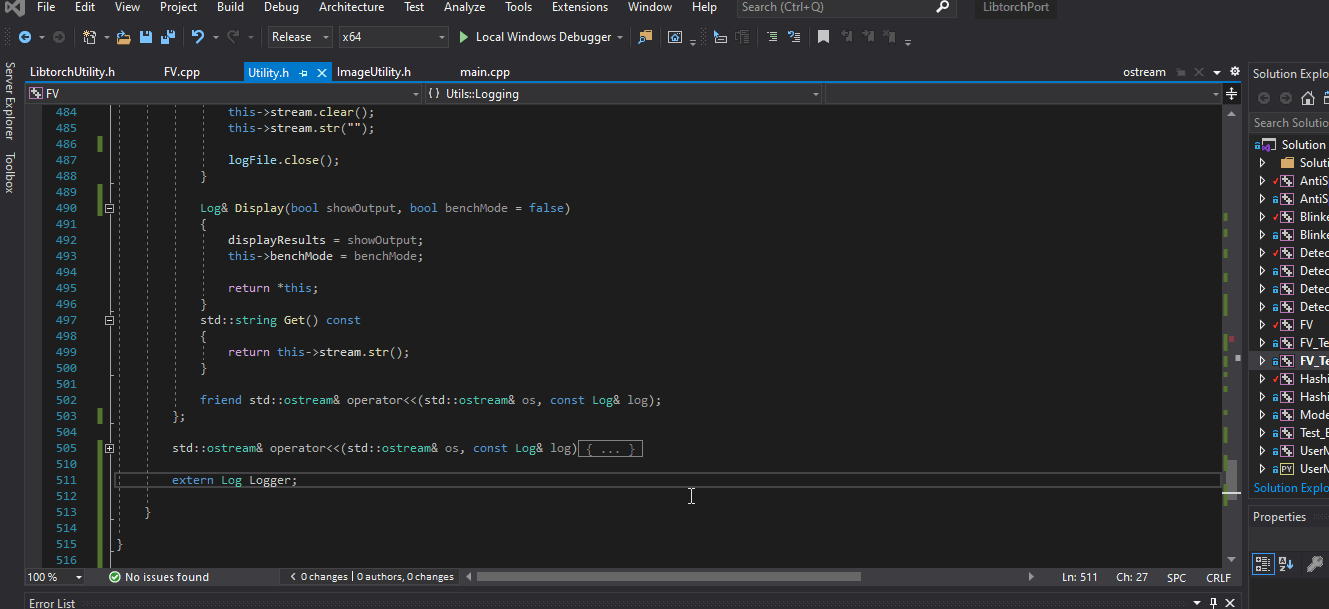Click the Save All toolbar icon
Viewport: 1329px width, 609px height.
[168, 37]
